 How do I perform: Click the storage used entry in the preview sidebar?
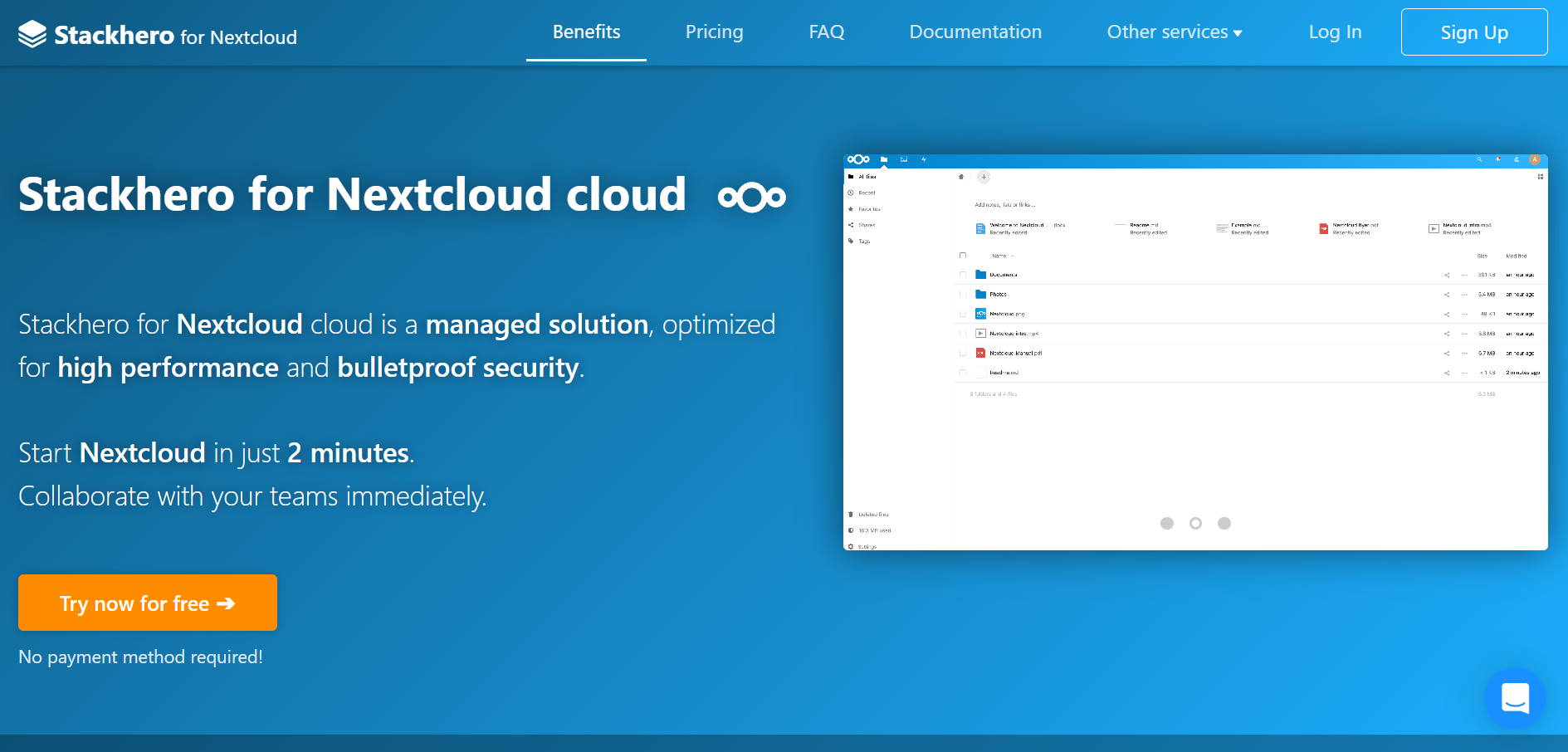click(869, 530)
